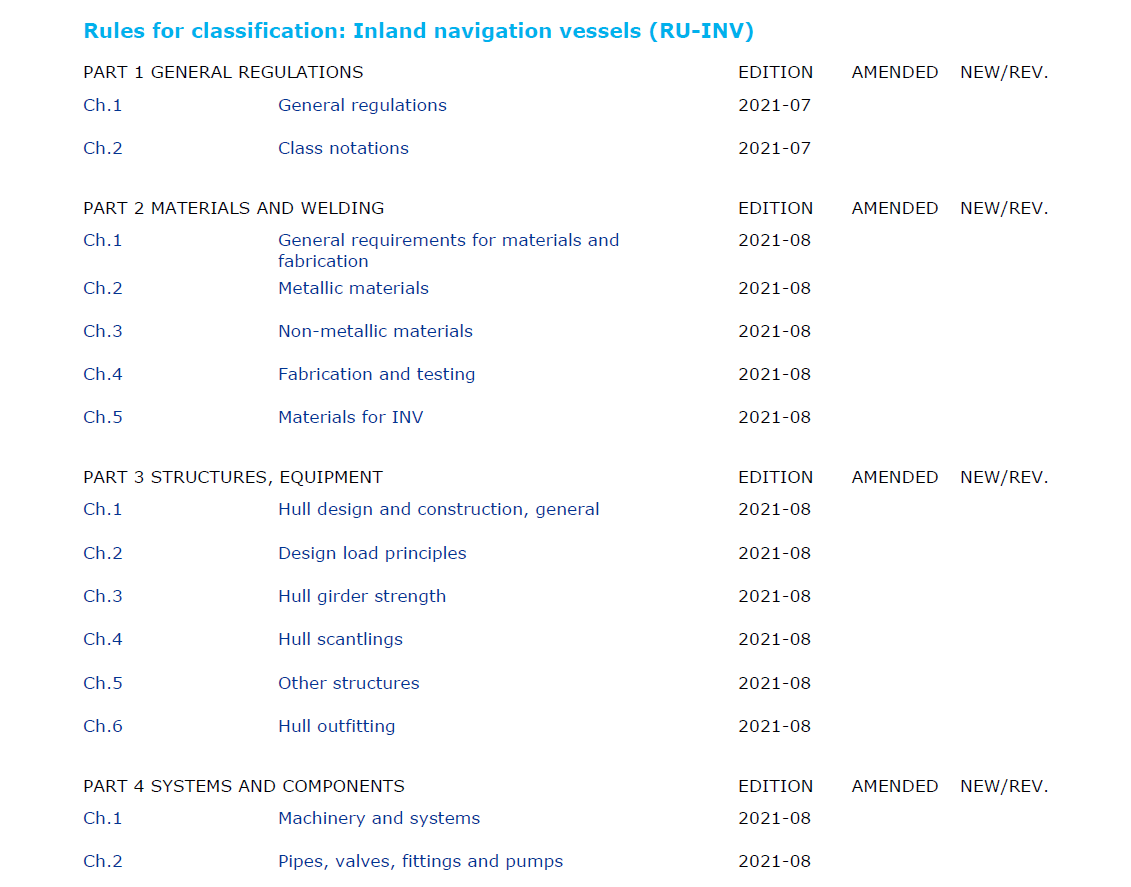Open the Design load principles chapter

pos(372,553)
